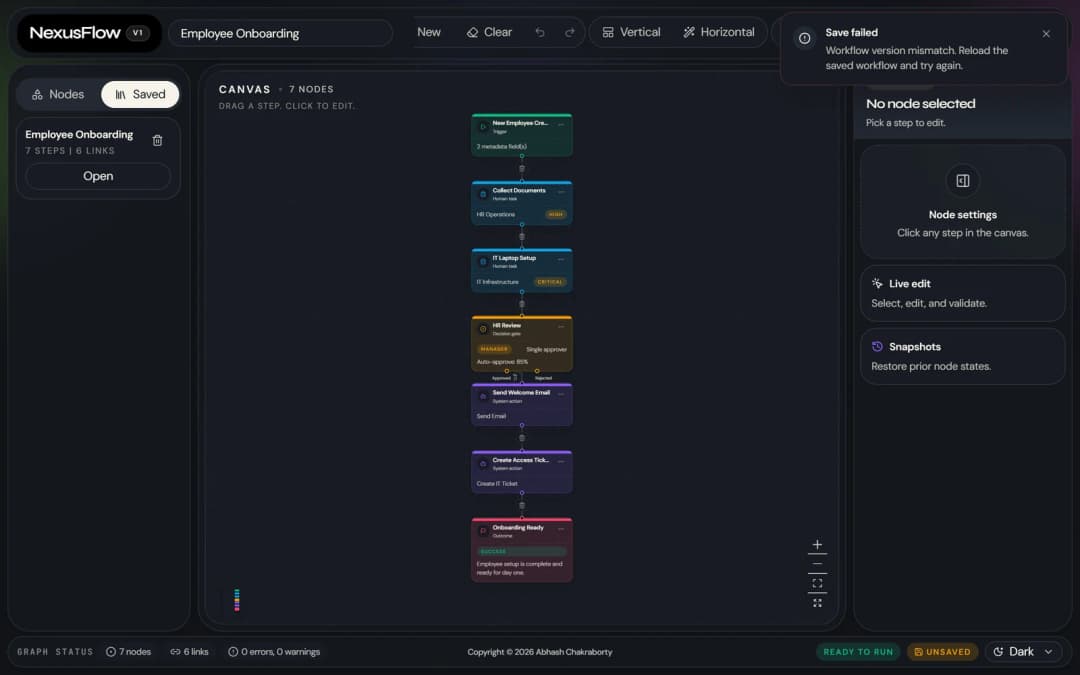Dismiss the Save failed notification
The width and height of the screenshot is (1080, 675).
coord(1046,33)
